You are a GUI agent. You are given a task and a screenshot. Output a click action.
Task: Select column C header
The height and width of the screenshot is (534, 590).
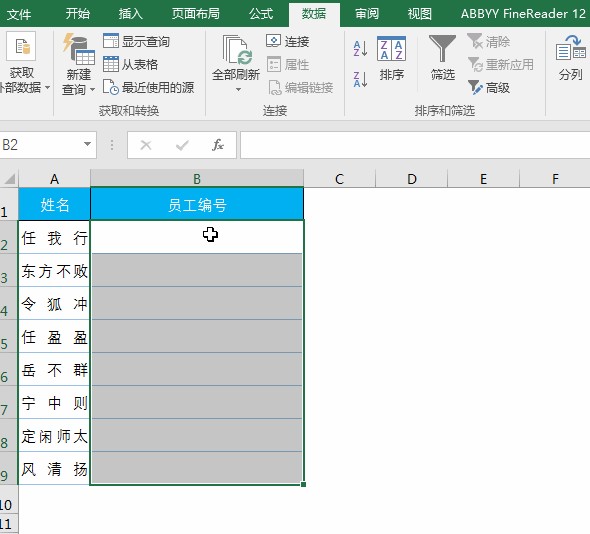(x=339, y=179)
